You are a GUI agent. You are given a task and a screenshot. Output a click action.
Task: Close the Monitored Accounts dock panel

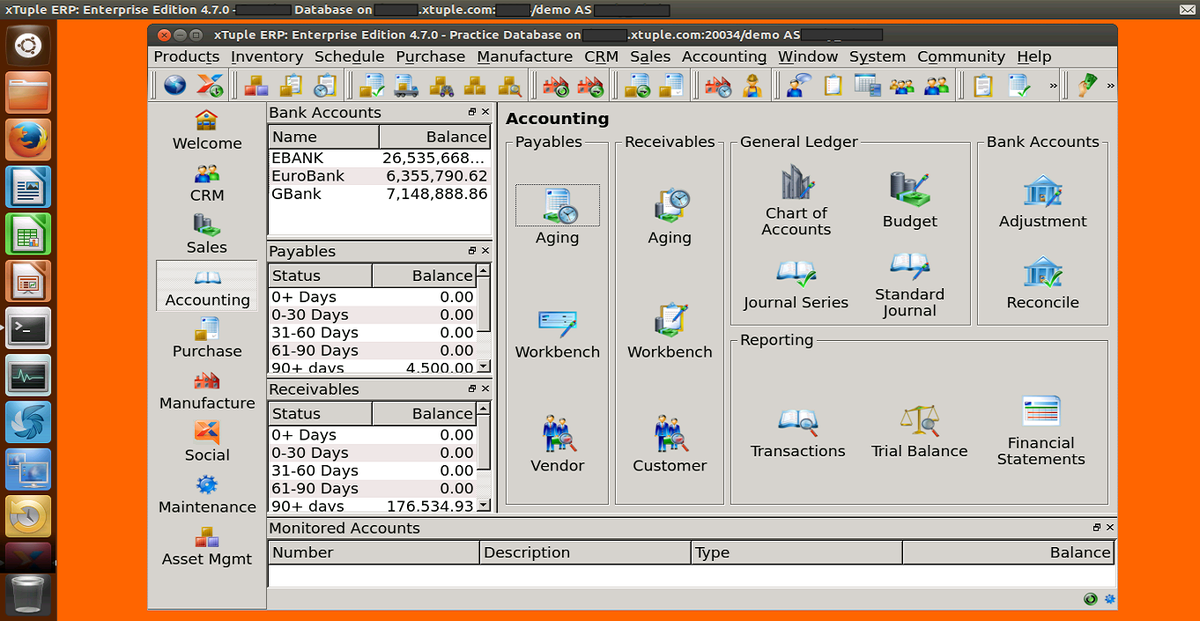point(1110,527)
